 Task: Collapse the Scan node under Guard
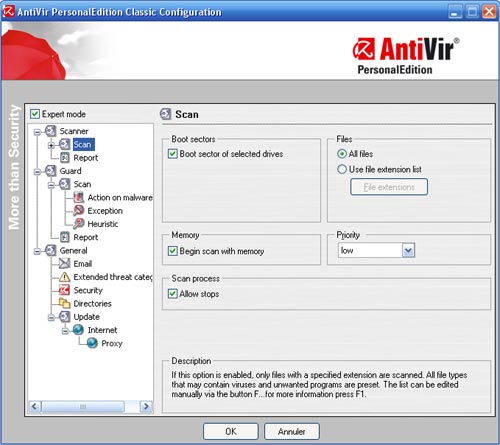51,185
